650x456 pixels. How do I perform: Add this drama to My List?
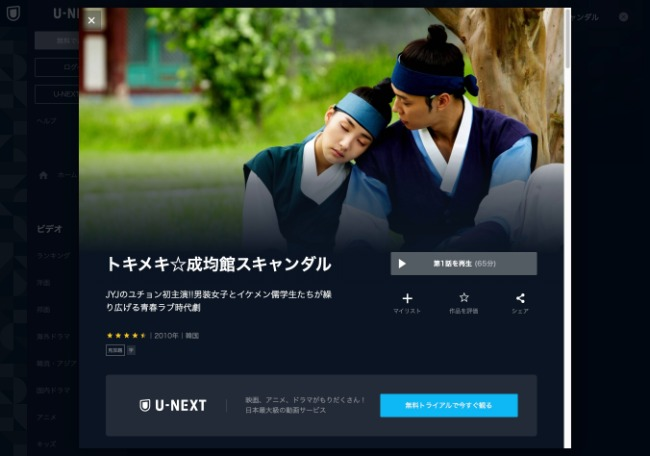click(407, 303)
